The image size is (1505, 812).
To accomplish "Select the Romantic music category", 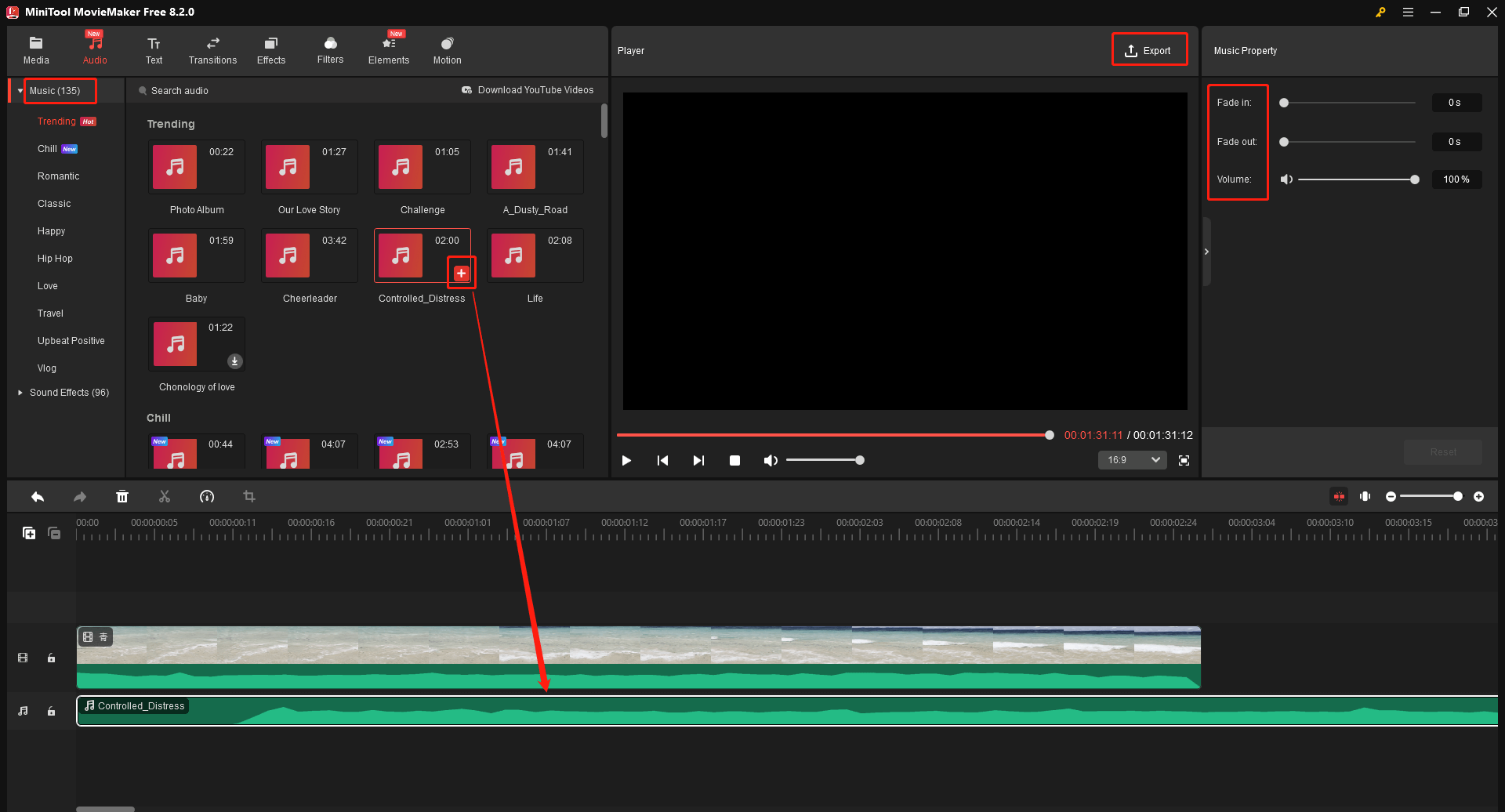I will coord(58,176).
